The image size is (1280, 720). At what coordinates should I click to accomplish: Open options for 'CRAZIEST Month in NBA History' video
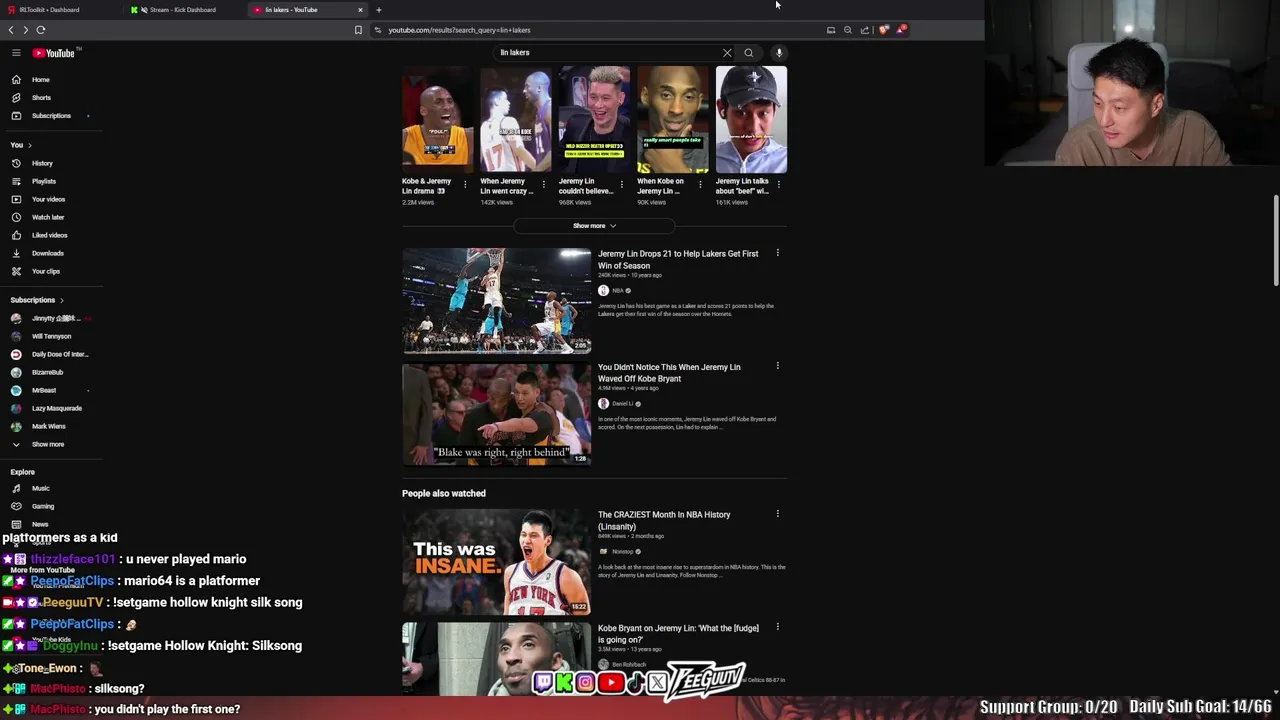coord(778,514)
